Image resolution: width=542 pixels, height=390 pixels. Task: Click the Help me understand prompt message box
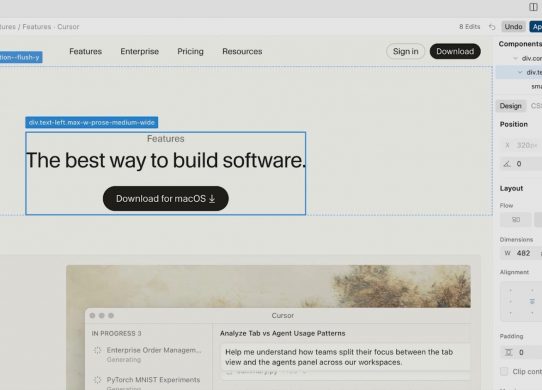346,357
